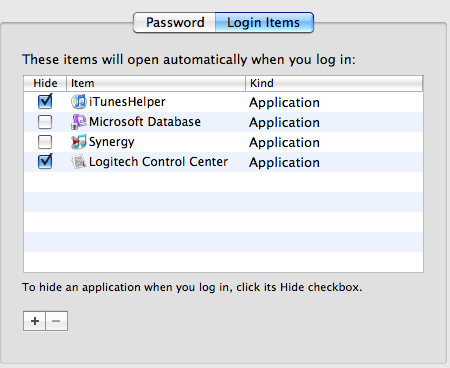The image size is (450, 368).
Task: Click the Microsoft Database app icon
Action: 79,122
